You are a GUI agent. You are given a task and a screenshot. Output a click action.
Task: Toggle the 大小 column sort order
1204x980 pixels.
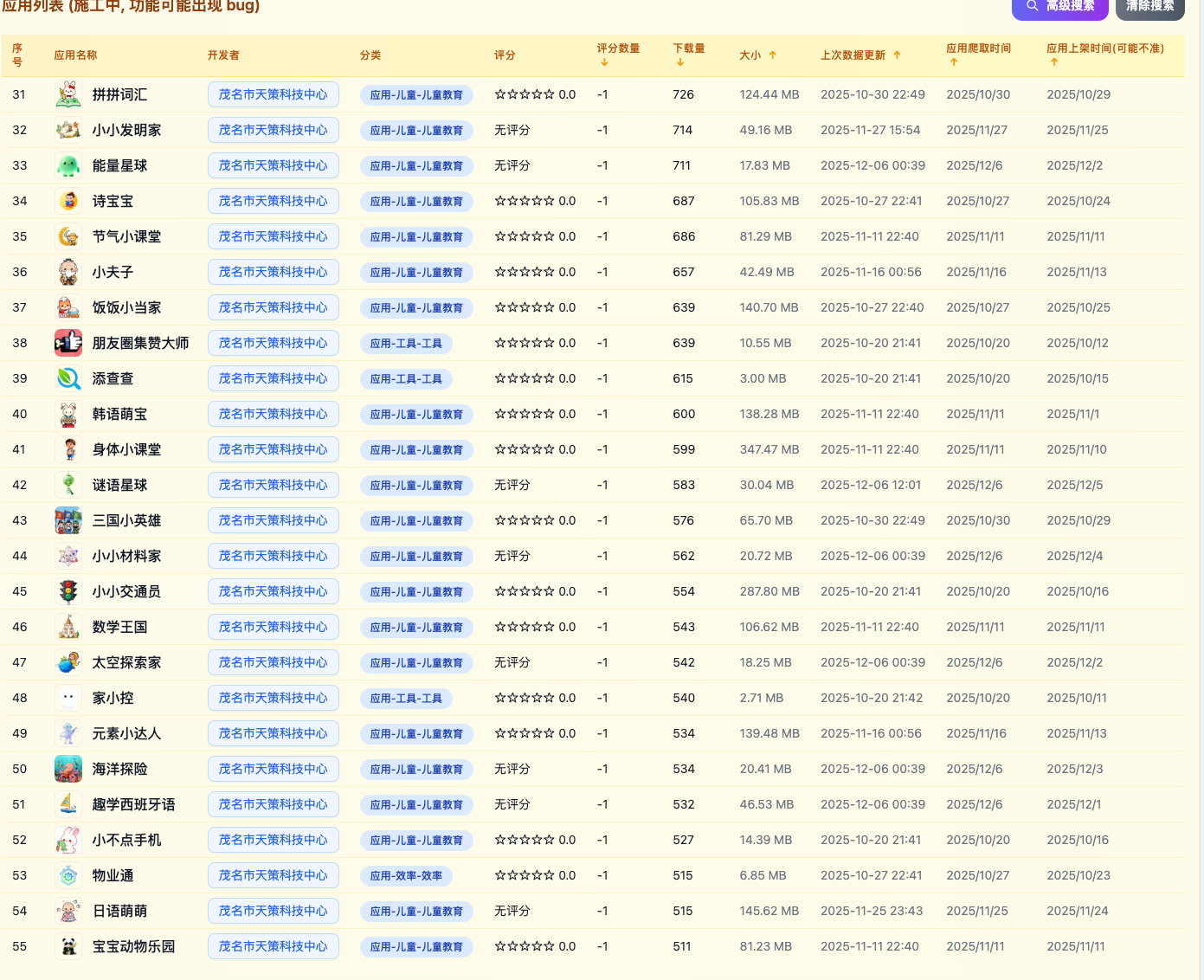[x=774, y=55]
